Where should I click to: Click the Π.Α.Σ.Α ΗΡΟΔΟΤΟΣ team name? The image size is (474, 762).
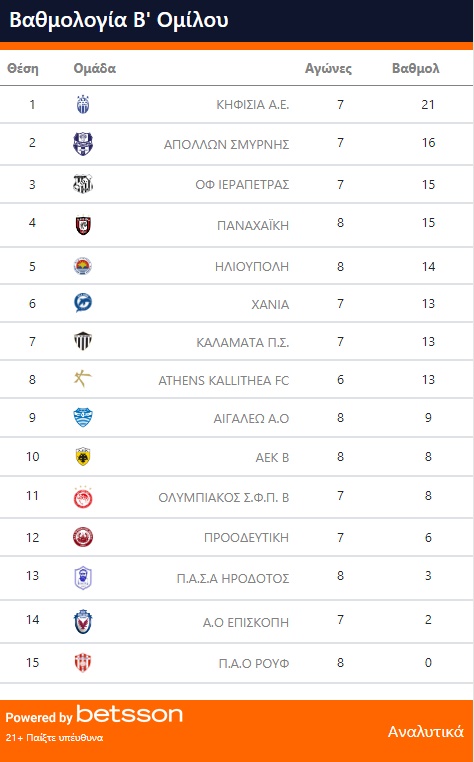coord(233,579)
